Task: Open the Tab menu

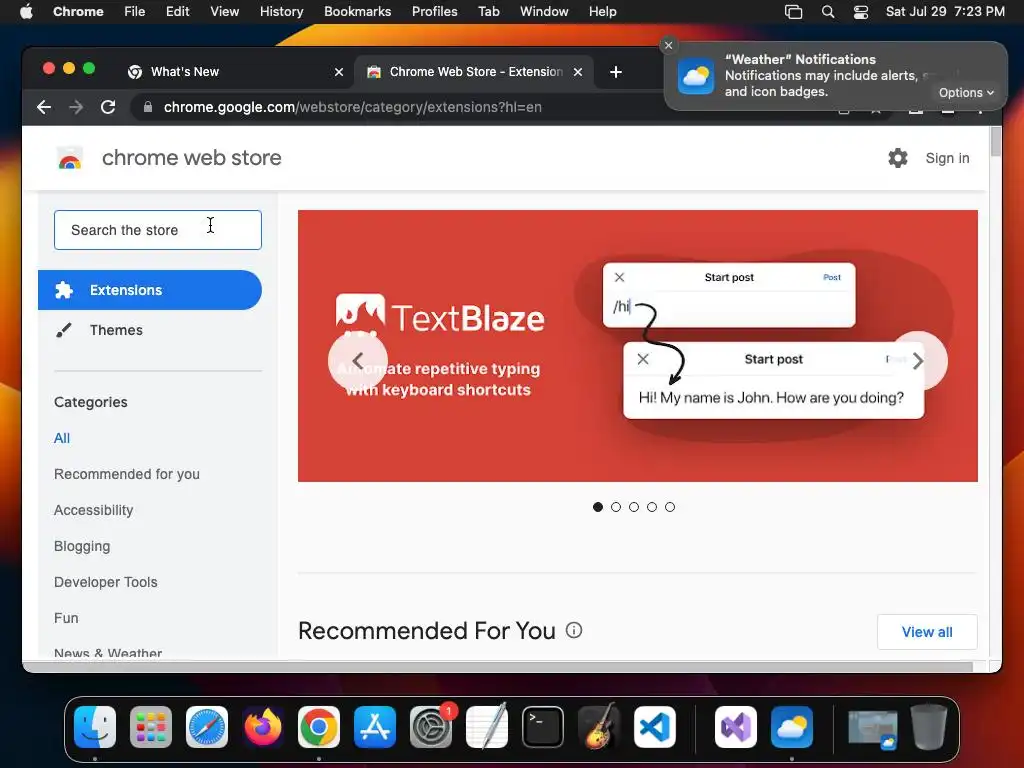Action: (488, 12)
